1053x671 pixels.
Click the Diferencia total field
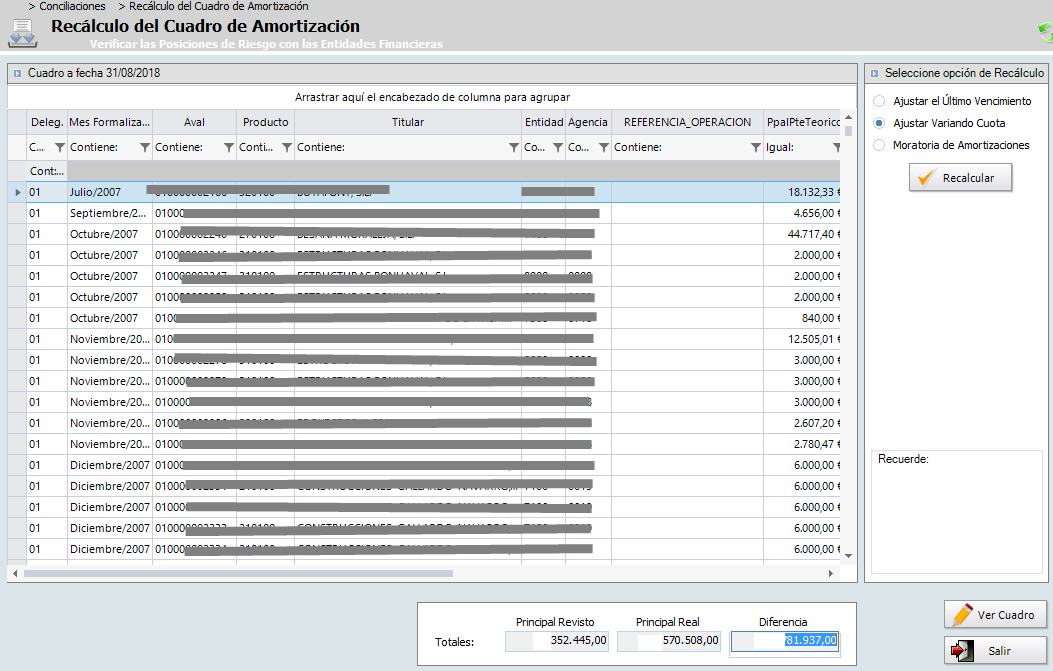pos(784,641)
